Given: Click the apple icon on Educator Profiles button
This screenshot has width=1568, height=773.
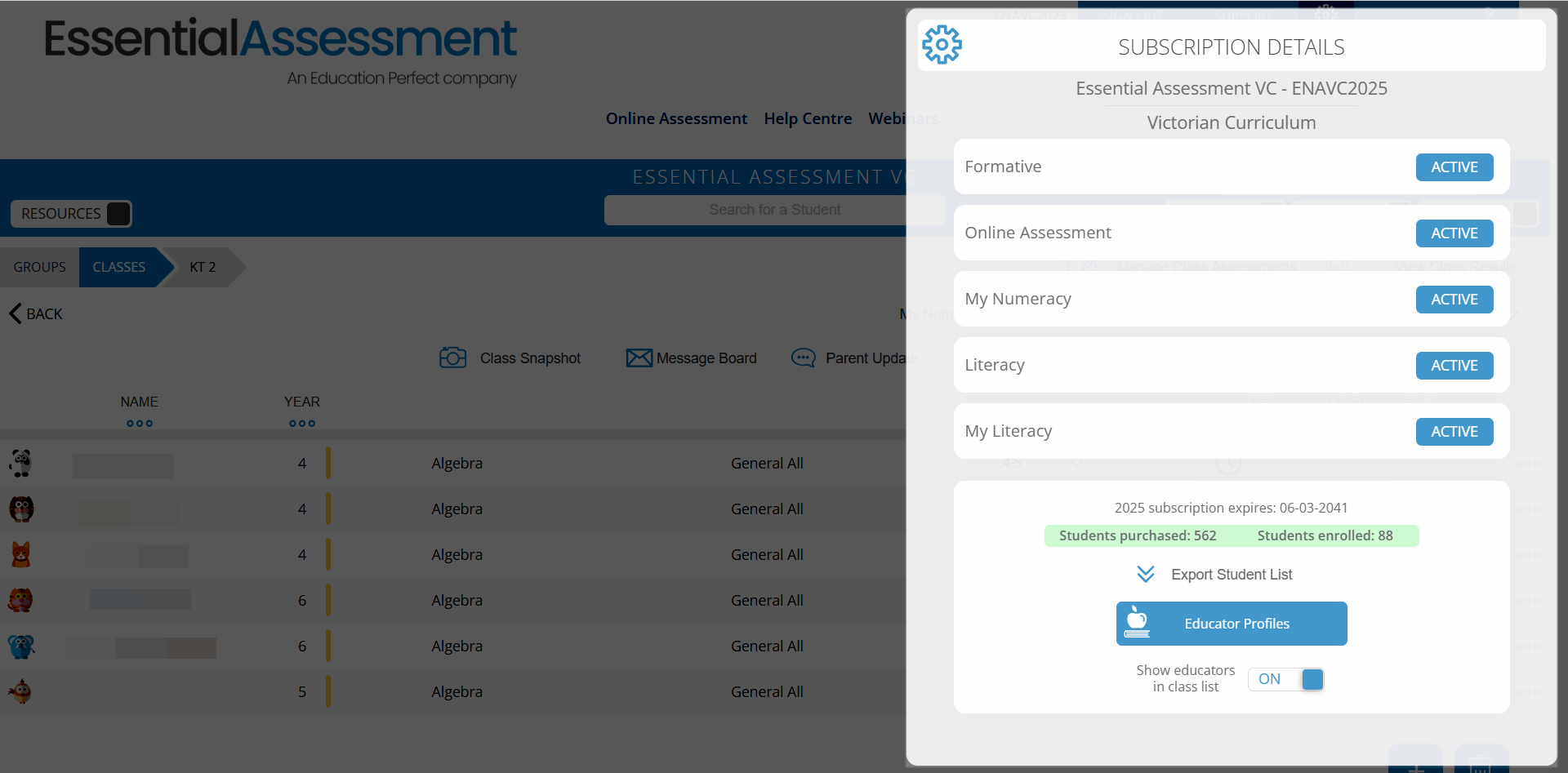Looking at the screenshot, I should point(1137,622).
